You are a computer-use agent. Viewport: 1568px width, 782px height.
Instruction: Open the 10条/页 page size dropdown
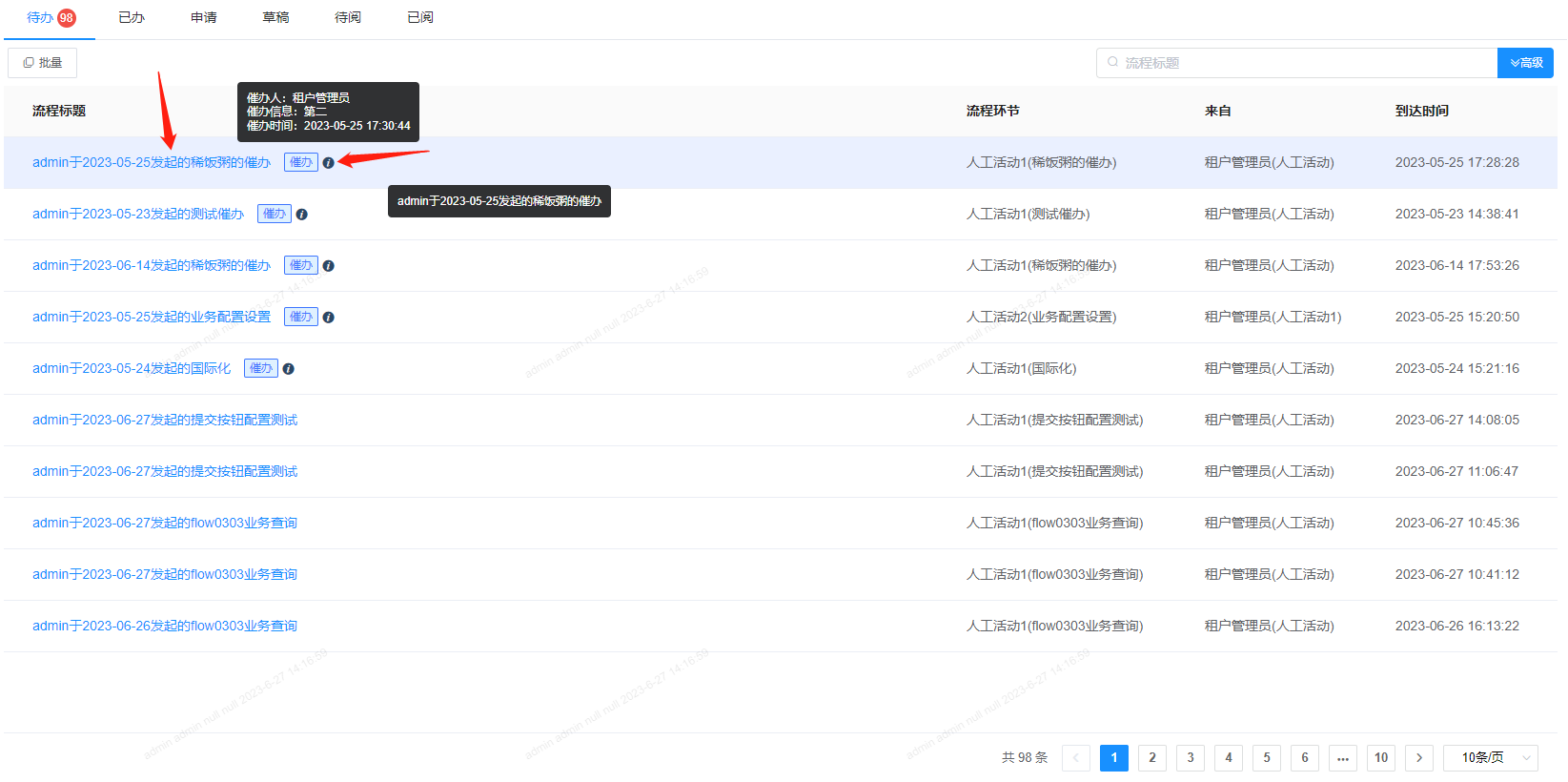1491,758
